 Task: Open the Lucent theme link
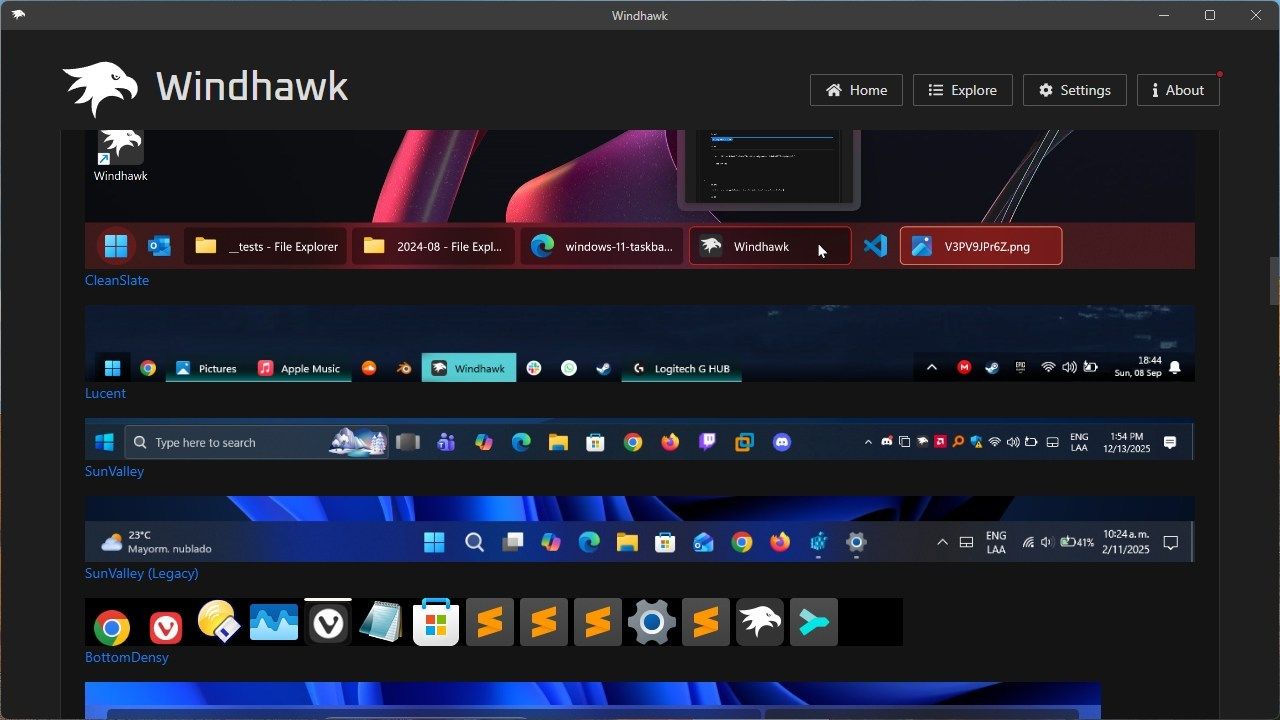[105, 393]
